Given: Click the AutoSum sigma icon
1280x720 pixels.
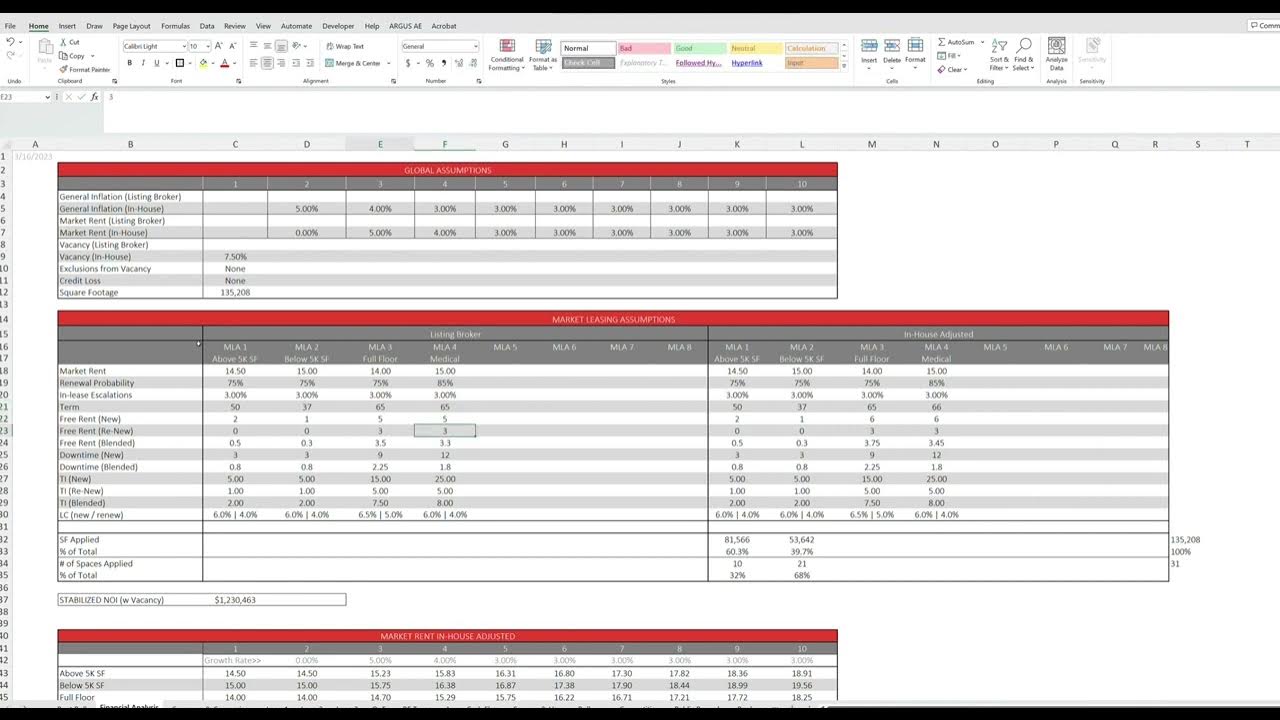Looking at the screenshot, I should point(942,42).
